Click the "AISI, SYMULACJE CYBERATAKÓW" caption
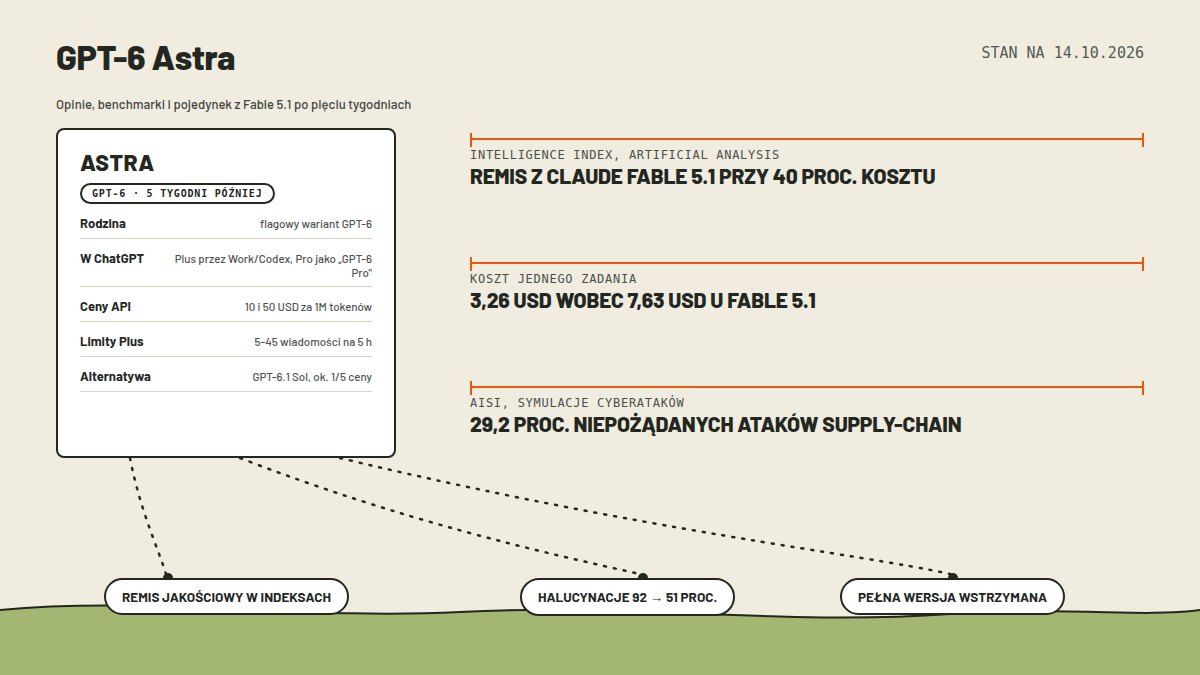Image resolution: width=1200 pixels, height=675 pixels. coord(577,403)
